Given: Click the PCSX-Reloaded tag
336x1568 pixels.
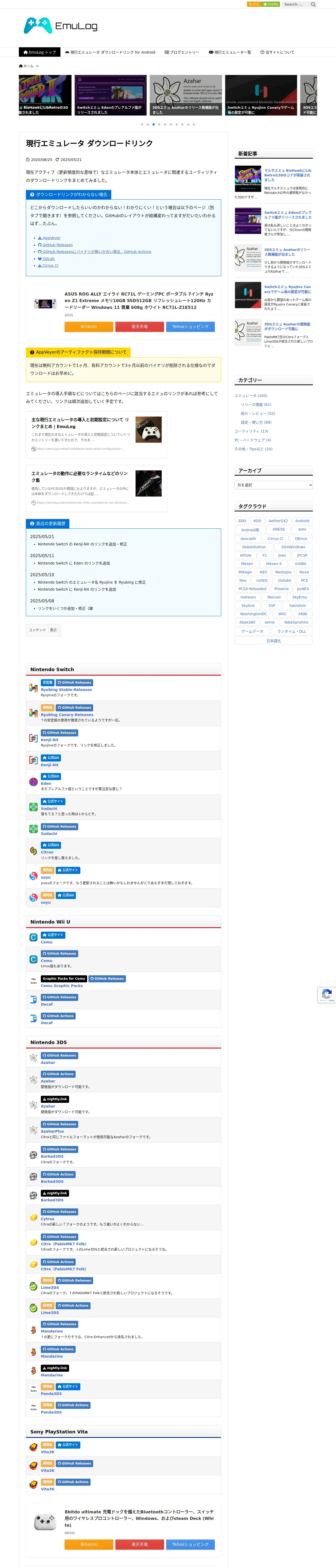Looking at the screenshot, I should (x=253, y=589).
